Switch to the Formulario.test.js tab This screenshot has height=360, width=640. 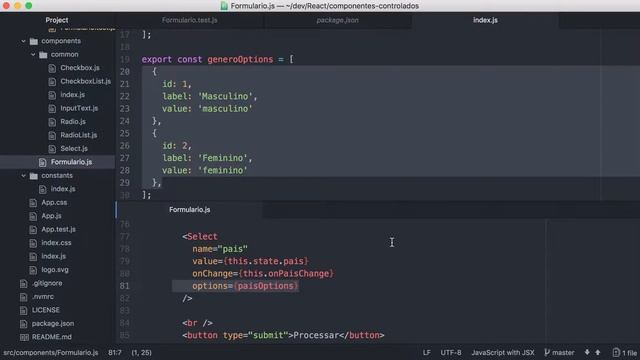(189, 20)
